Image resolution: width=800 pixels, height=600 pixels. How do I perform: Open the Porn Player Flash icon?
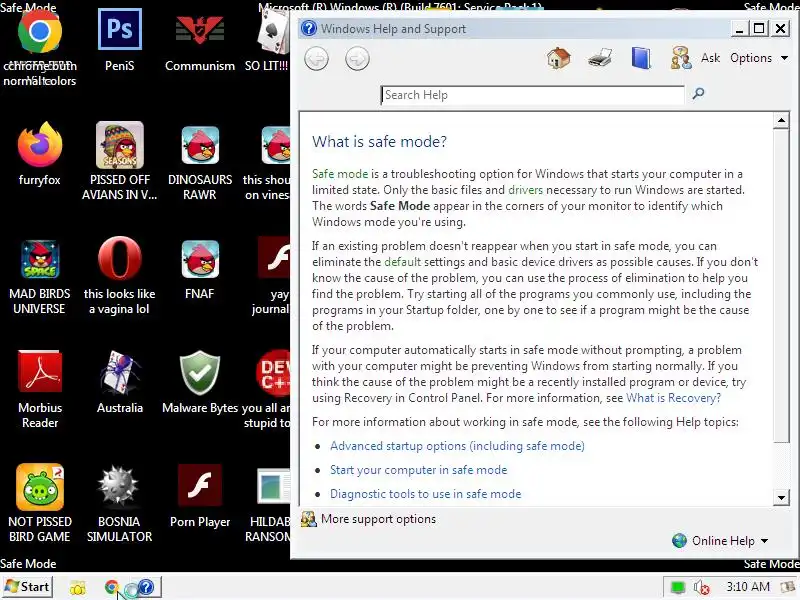200,485
